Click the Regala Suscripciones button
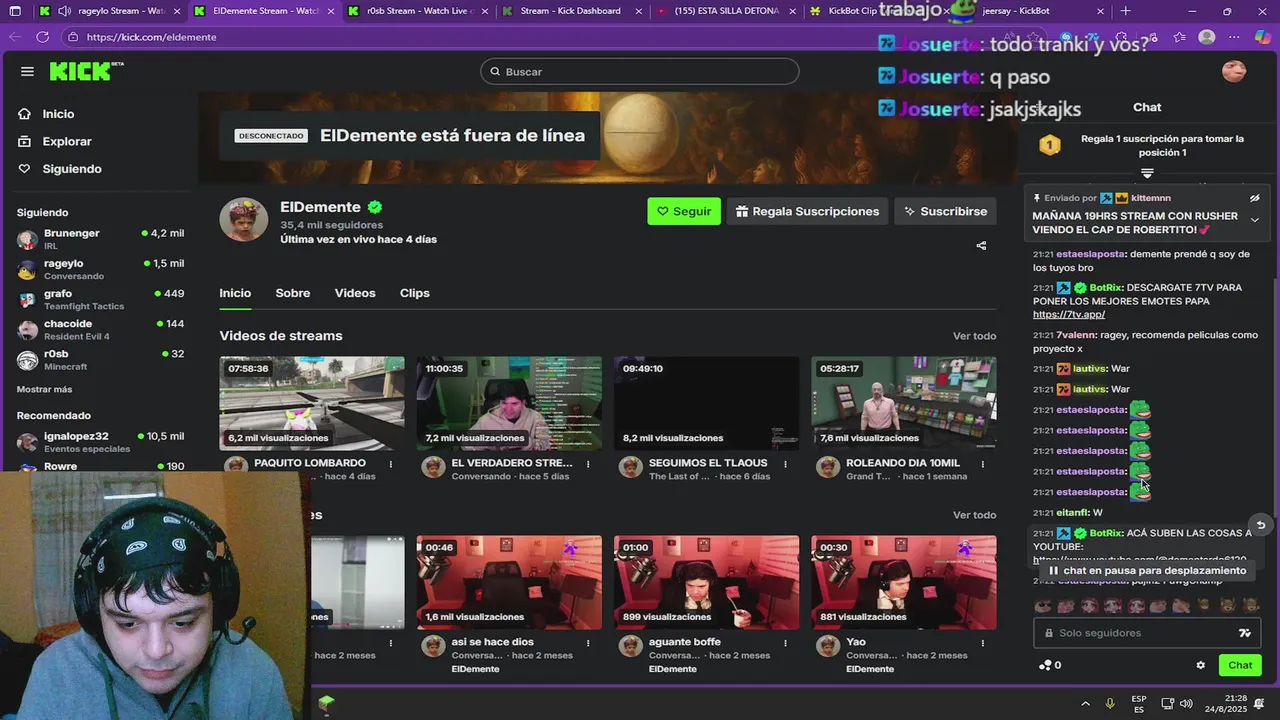Viewport: 1280px width, 720px height. (808, 211)
